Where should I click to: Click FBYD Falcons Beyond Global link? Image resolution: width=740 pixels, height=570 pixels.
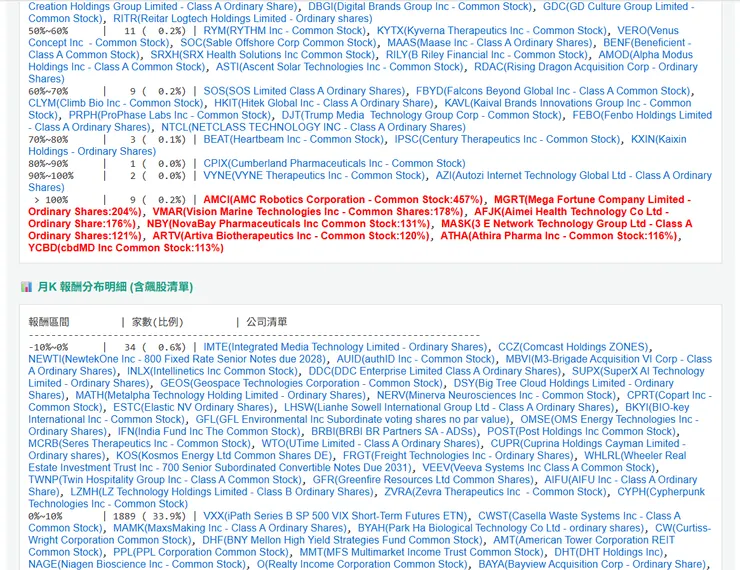point(554,91)
